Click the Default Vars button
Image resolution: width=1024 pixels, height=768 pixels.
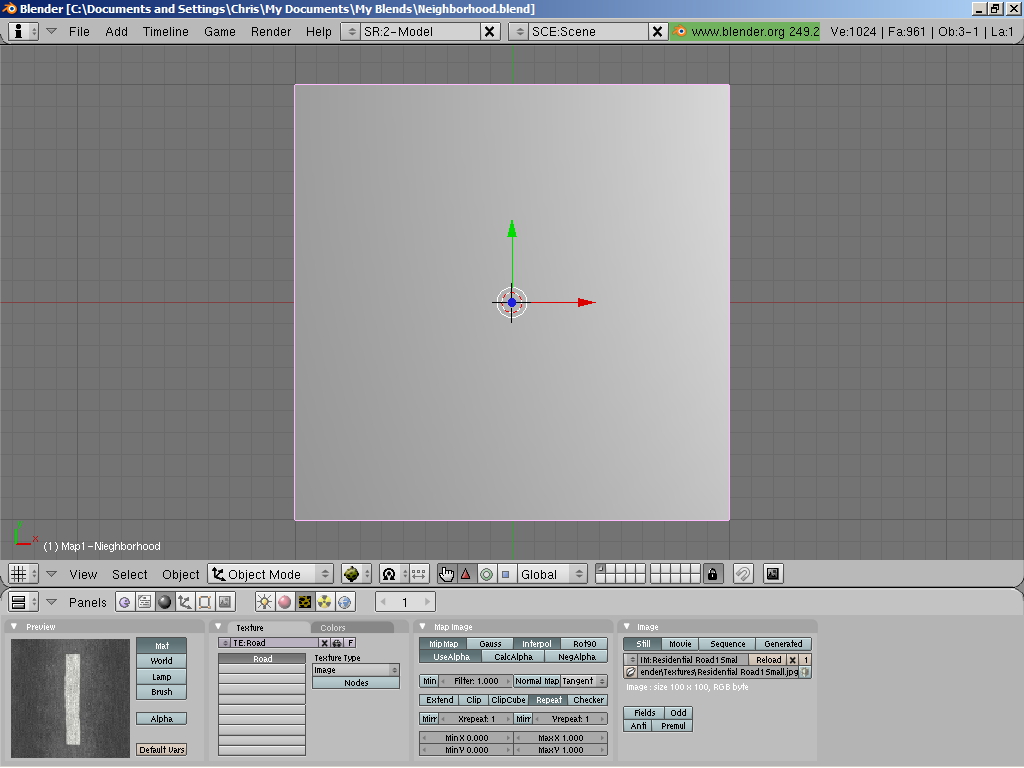[162, 750]
